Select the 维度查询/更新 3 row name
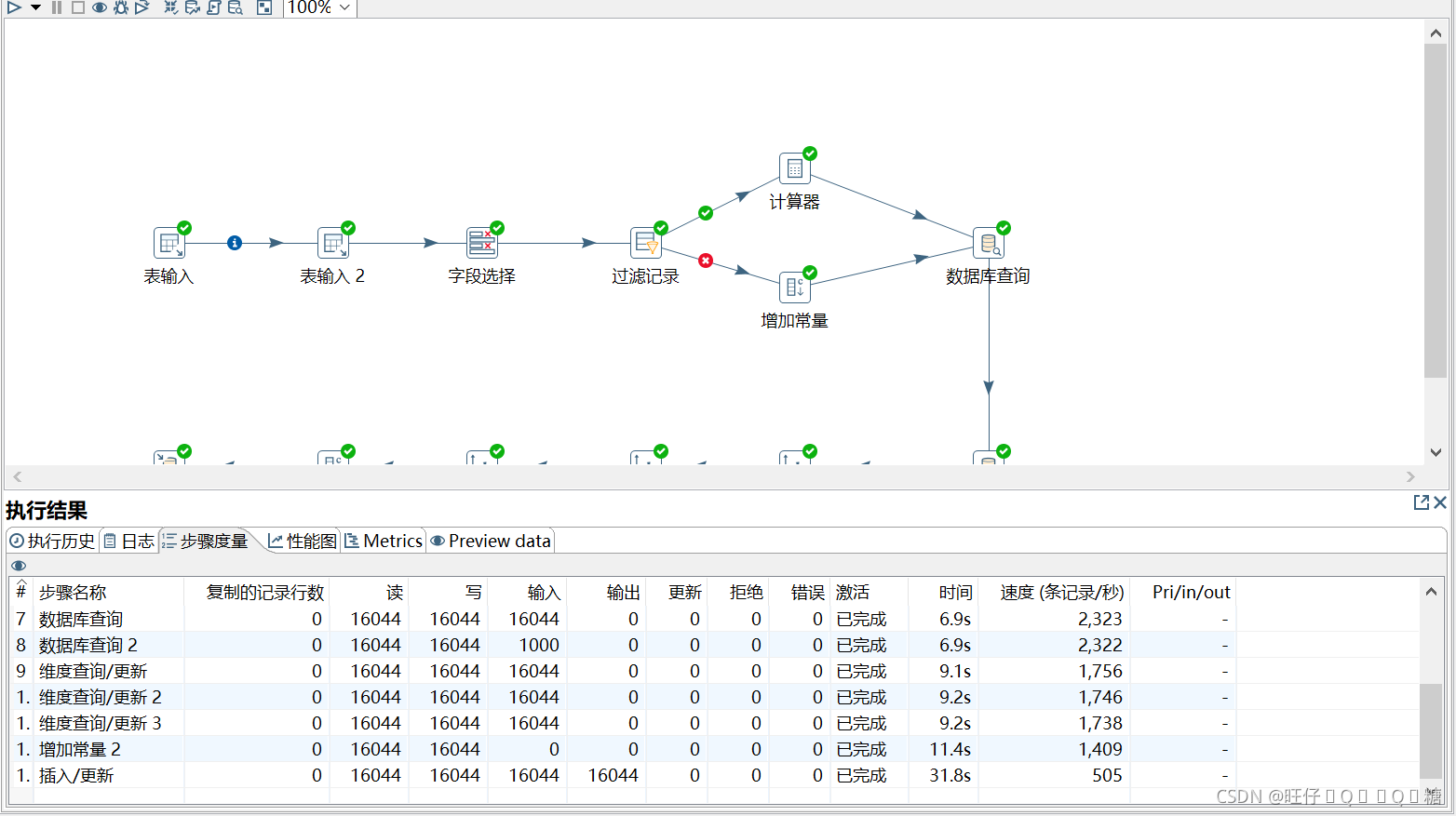 (x=101, y=723)
